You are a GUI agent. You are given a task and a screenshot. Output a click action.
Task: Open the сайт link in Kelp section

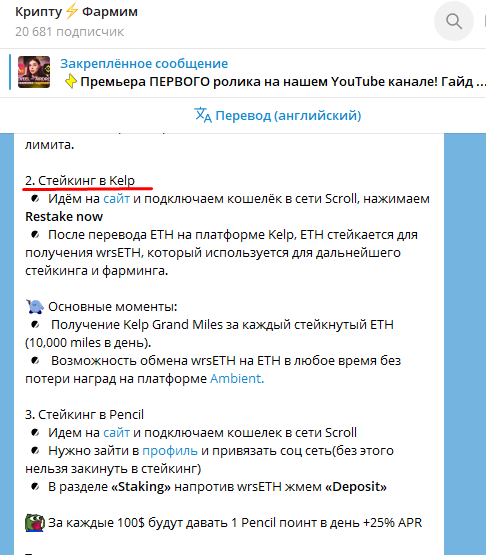pos(116,199)
